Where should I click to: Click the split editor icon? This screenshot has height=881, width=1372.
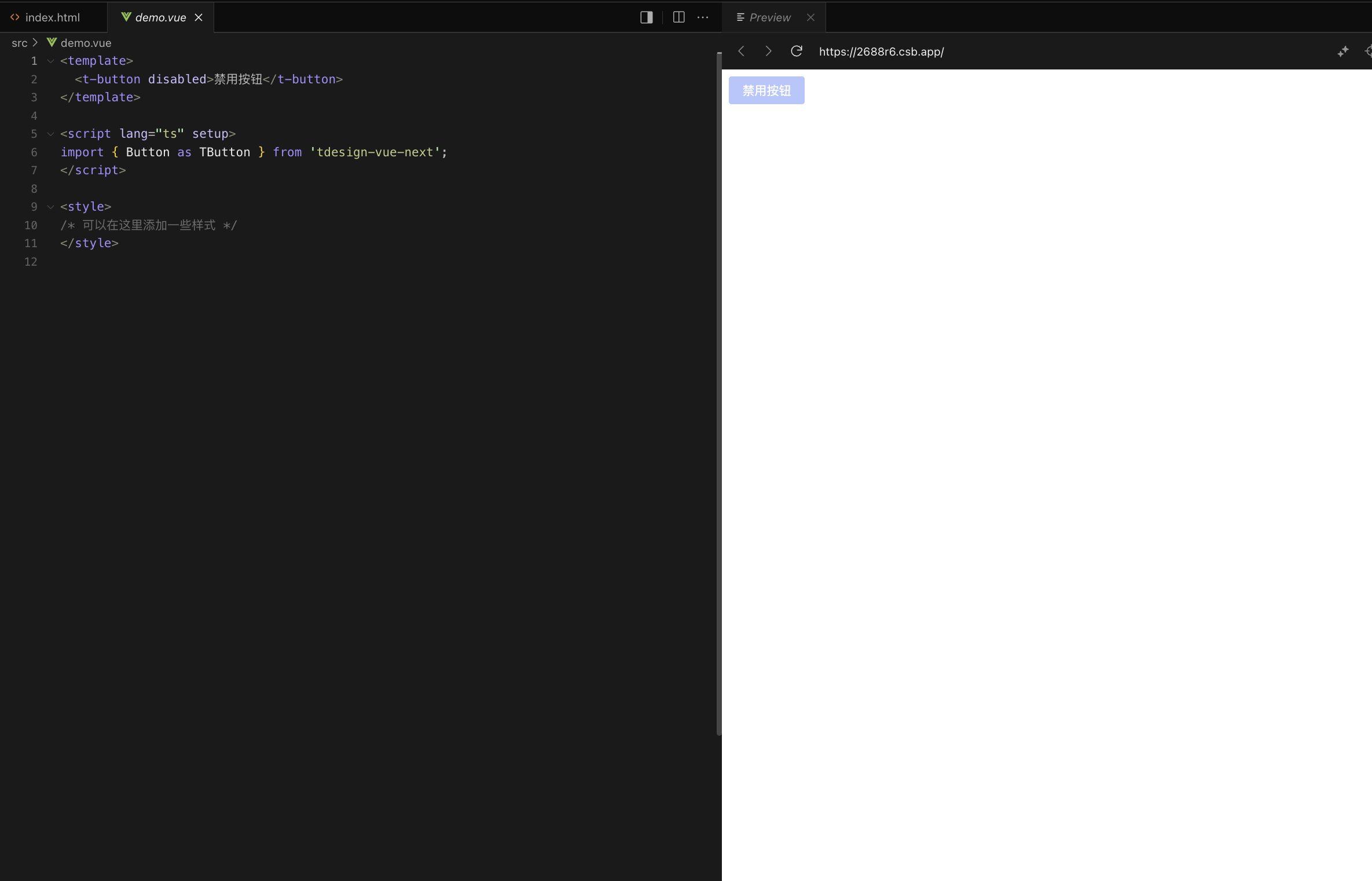[678, 17]
